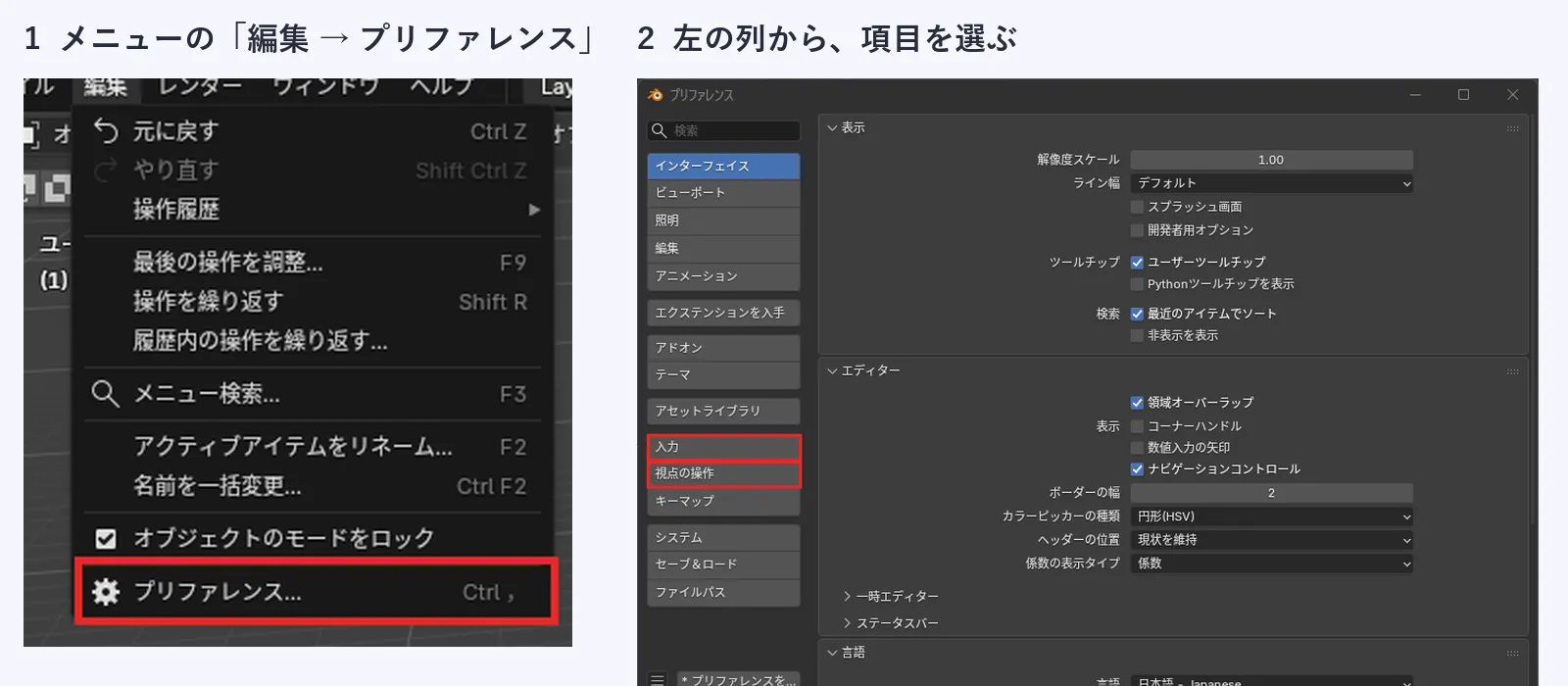Image resolution: width=1568 pixels, height=686 pixels.
Task: Open the ウィンドウ menu in the menu bar
Action: tap(326, 87)
